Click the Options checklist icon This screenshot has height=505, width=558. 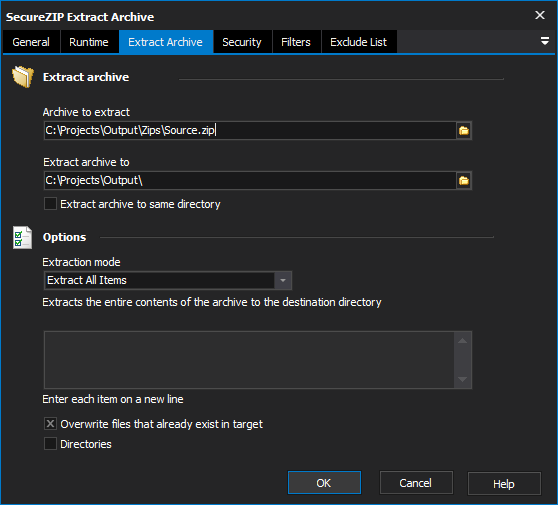coord(22,237)
